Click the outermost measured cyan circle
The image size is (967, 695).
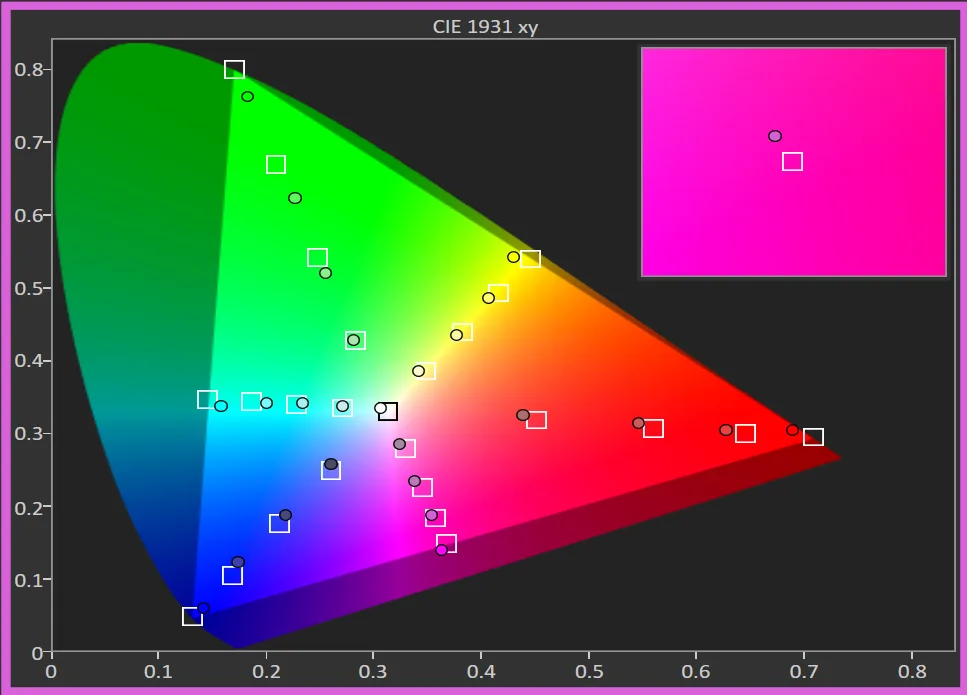[221, 406]
